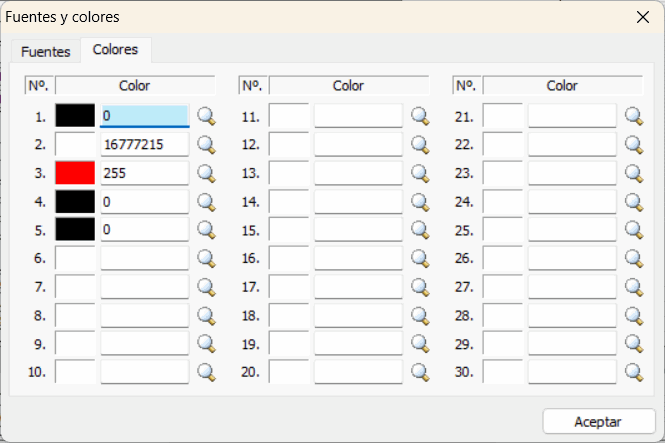Focus the color 5 value field
The height and width of the screenshot is (443, 665).
click(x=145, y=229)
